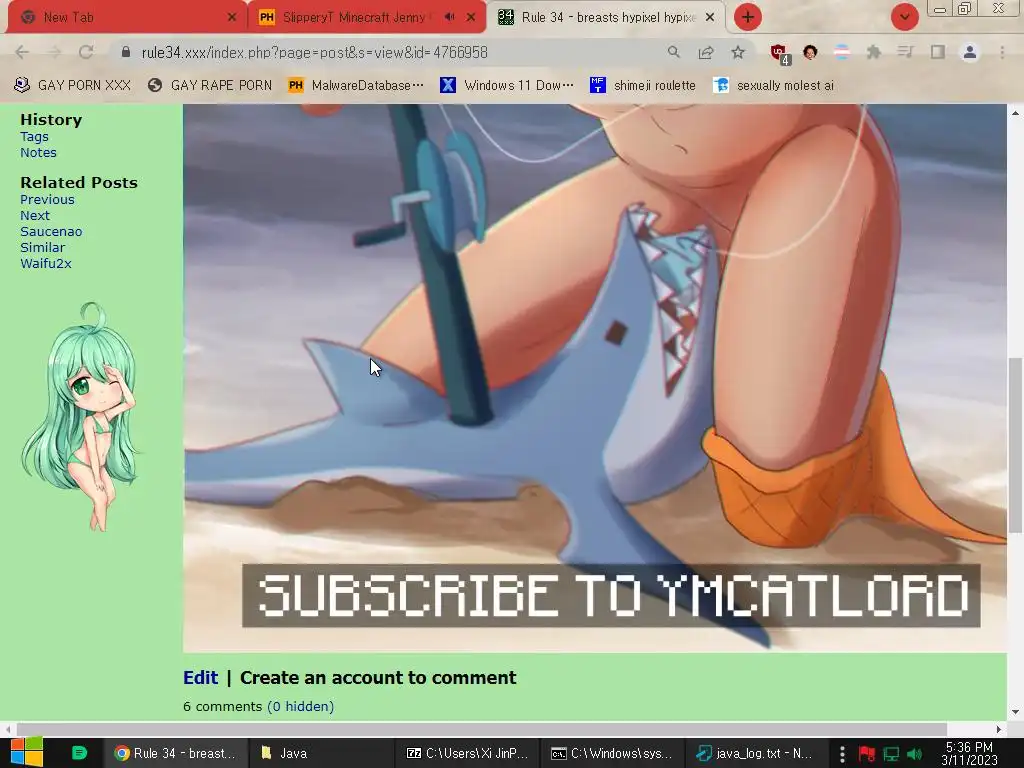The width and height of the screenshot is (1024, 768).
Task: Open the volume speaker tray icon
Action: (914, 754)
